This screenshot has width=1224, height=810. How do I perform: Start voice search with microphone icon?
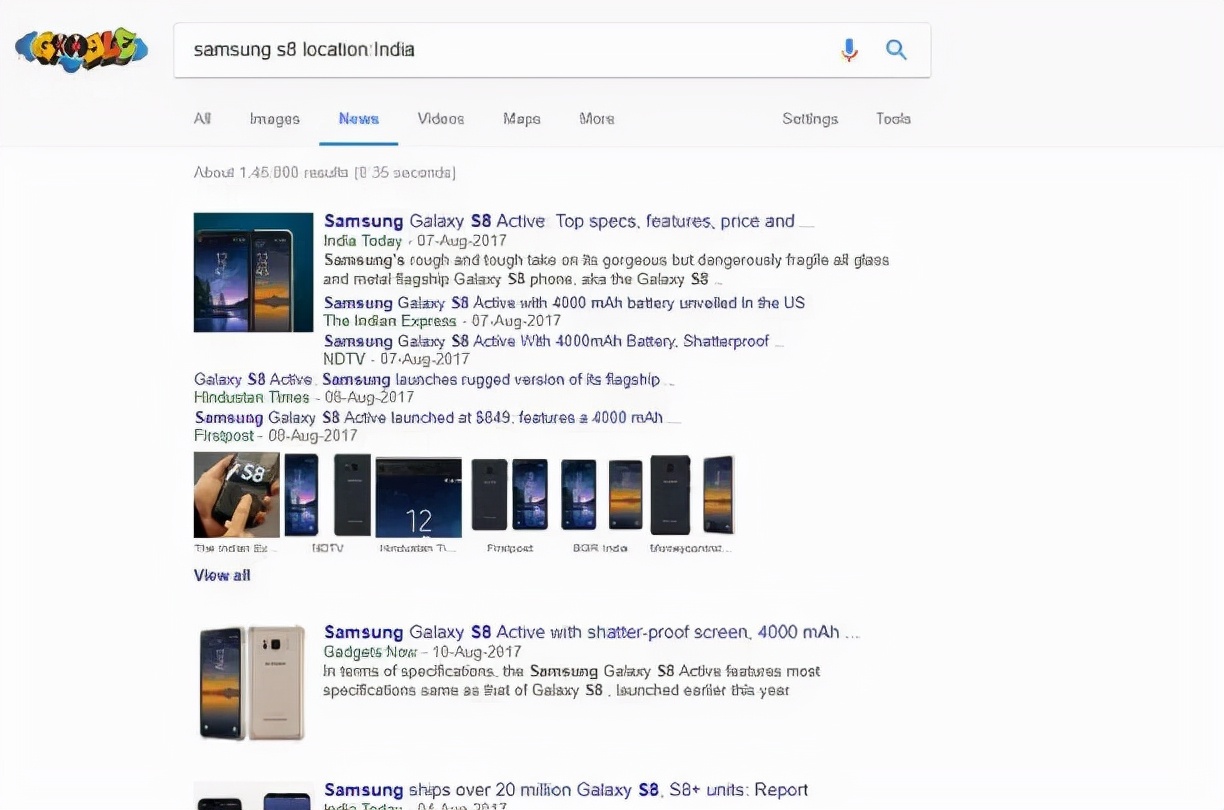[x=849, y=50]
